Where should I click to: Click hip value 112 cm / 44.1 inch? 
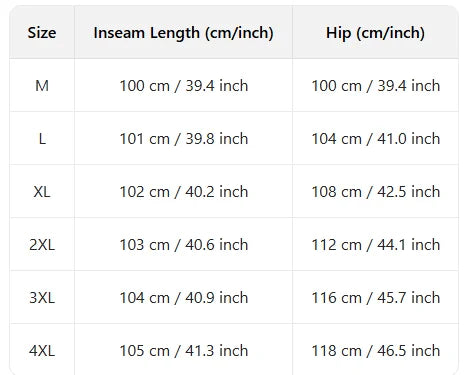(x=376, y=245)
